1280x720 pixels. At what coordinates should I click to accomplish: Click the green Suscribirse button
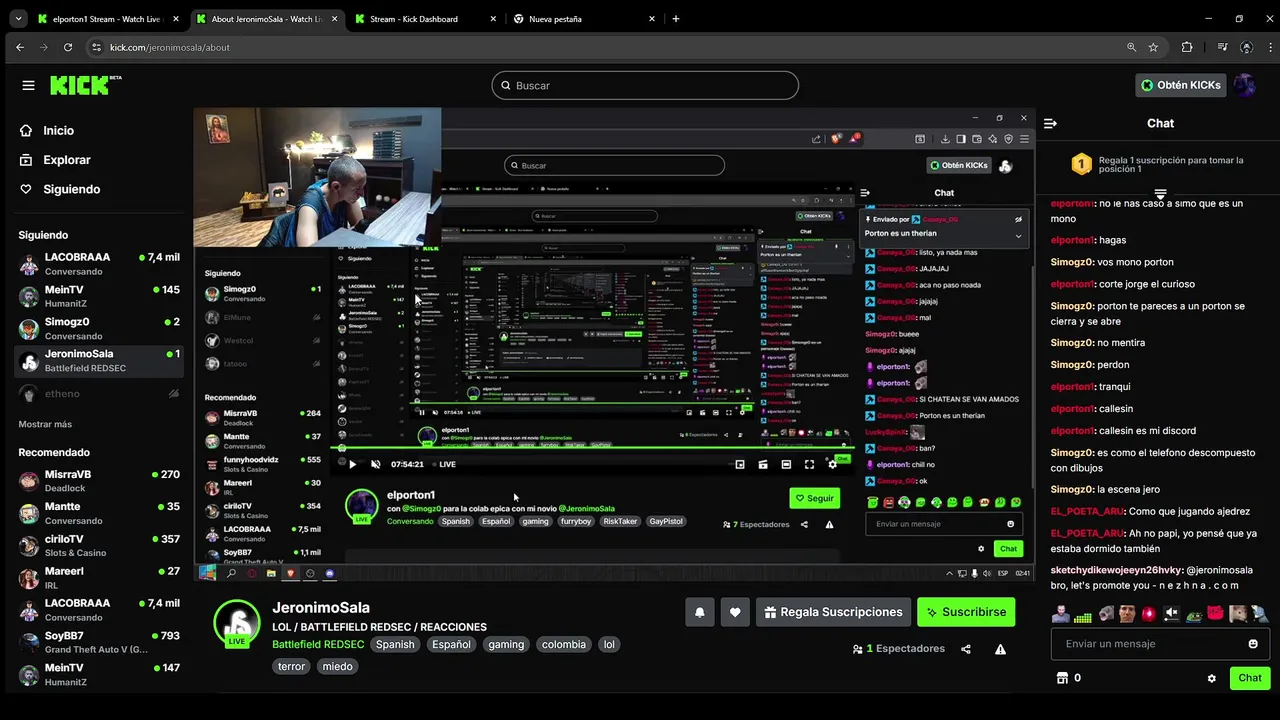966,612
